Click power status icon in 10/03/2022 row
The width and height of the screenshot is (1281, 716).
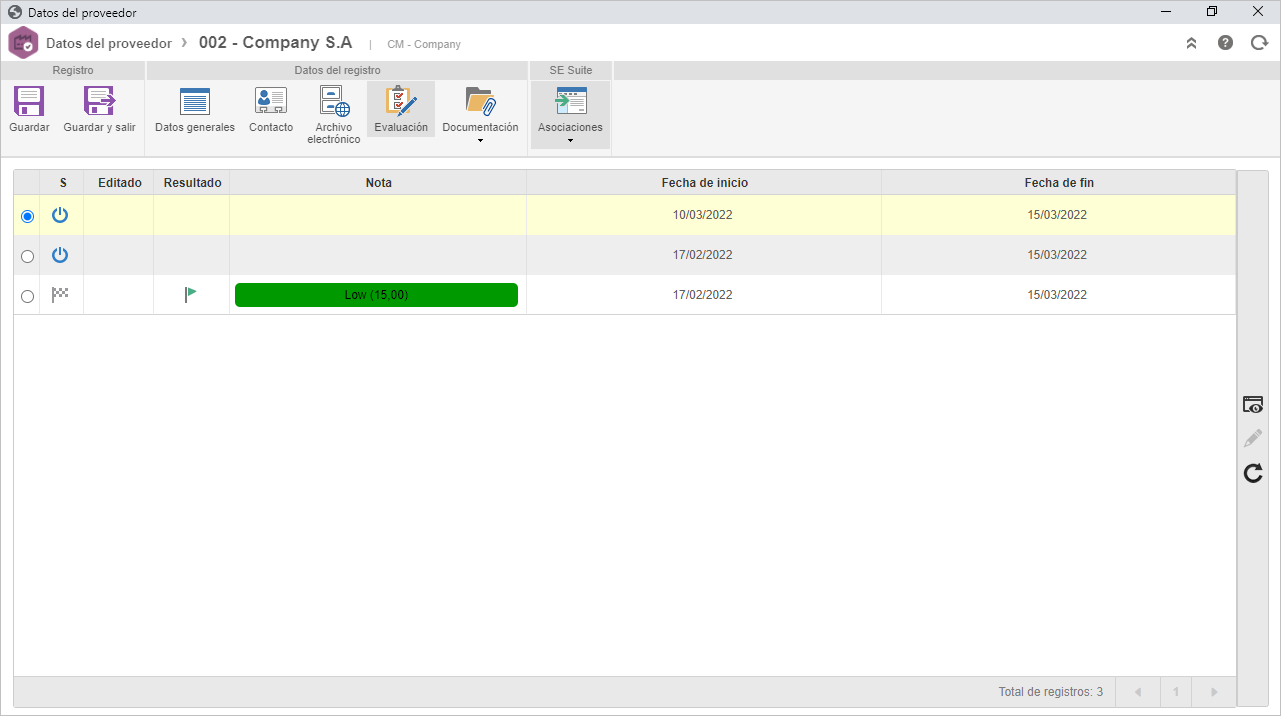click(x=60, y=215)
